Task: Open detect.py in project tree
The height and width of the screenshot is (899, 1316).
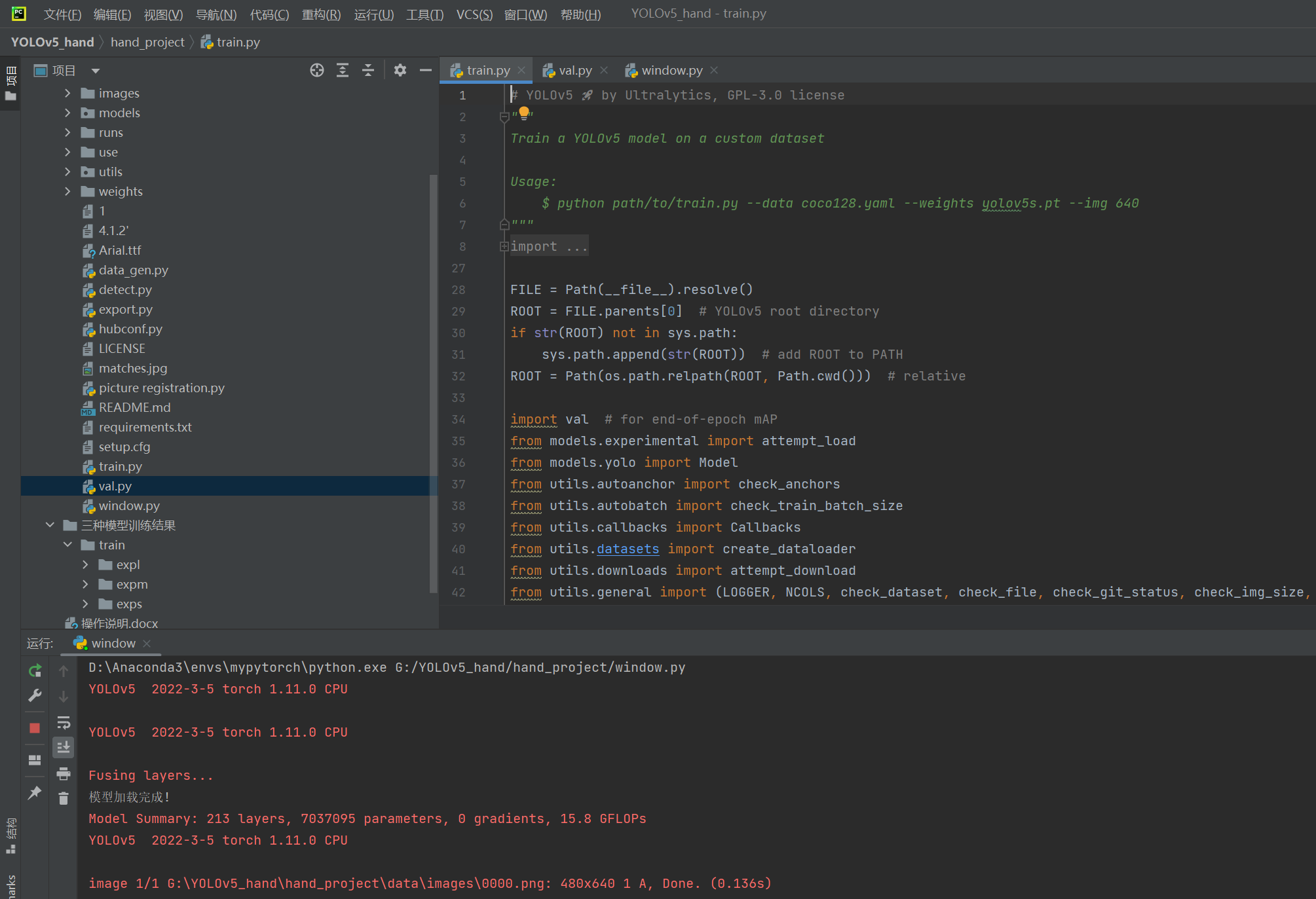Action: (x=125, y=289)
